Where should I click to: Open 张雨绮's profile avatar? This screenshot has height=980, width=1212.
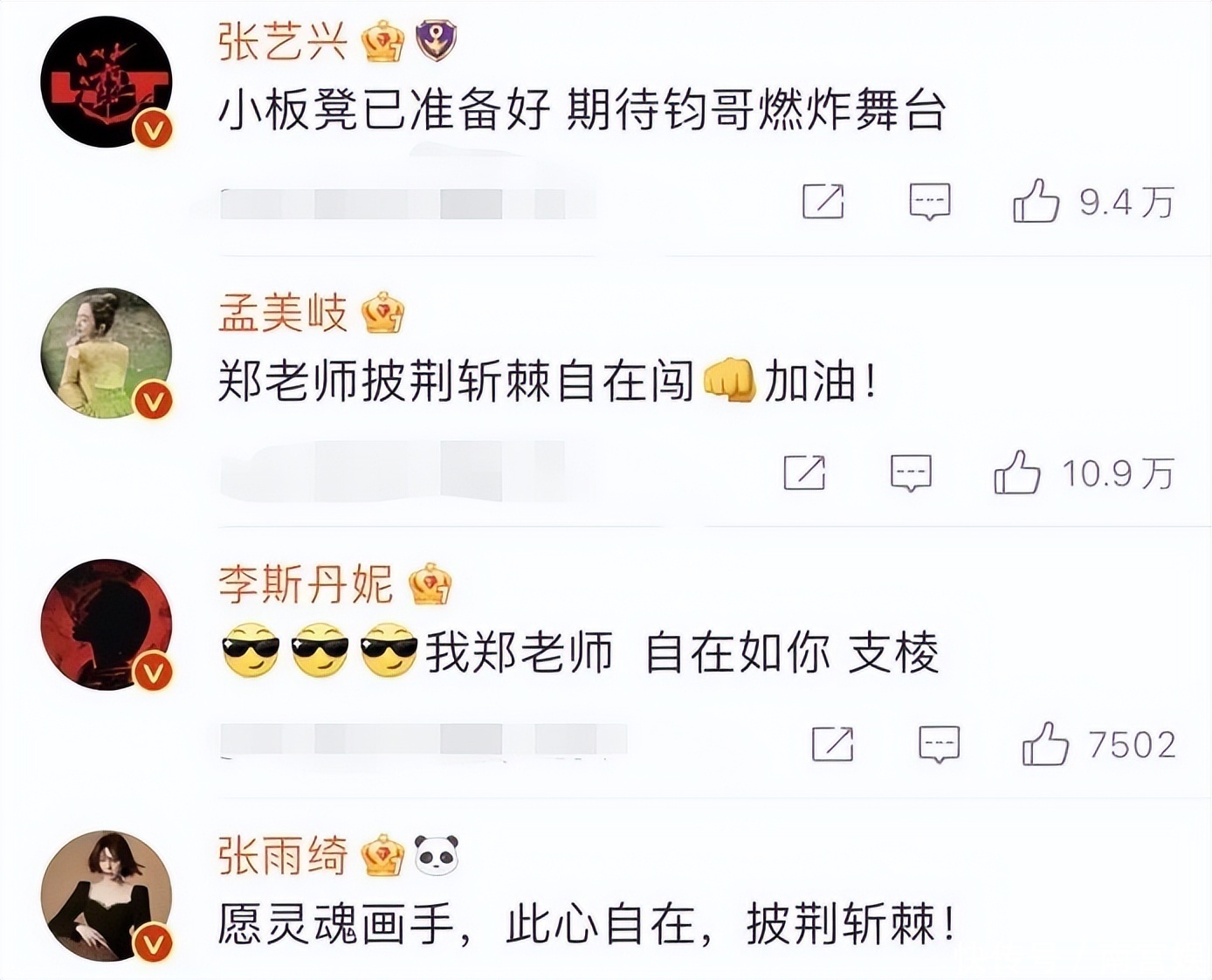(x=107, y=896)
